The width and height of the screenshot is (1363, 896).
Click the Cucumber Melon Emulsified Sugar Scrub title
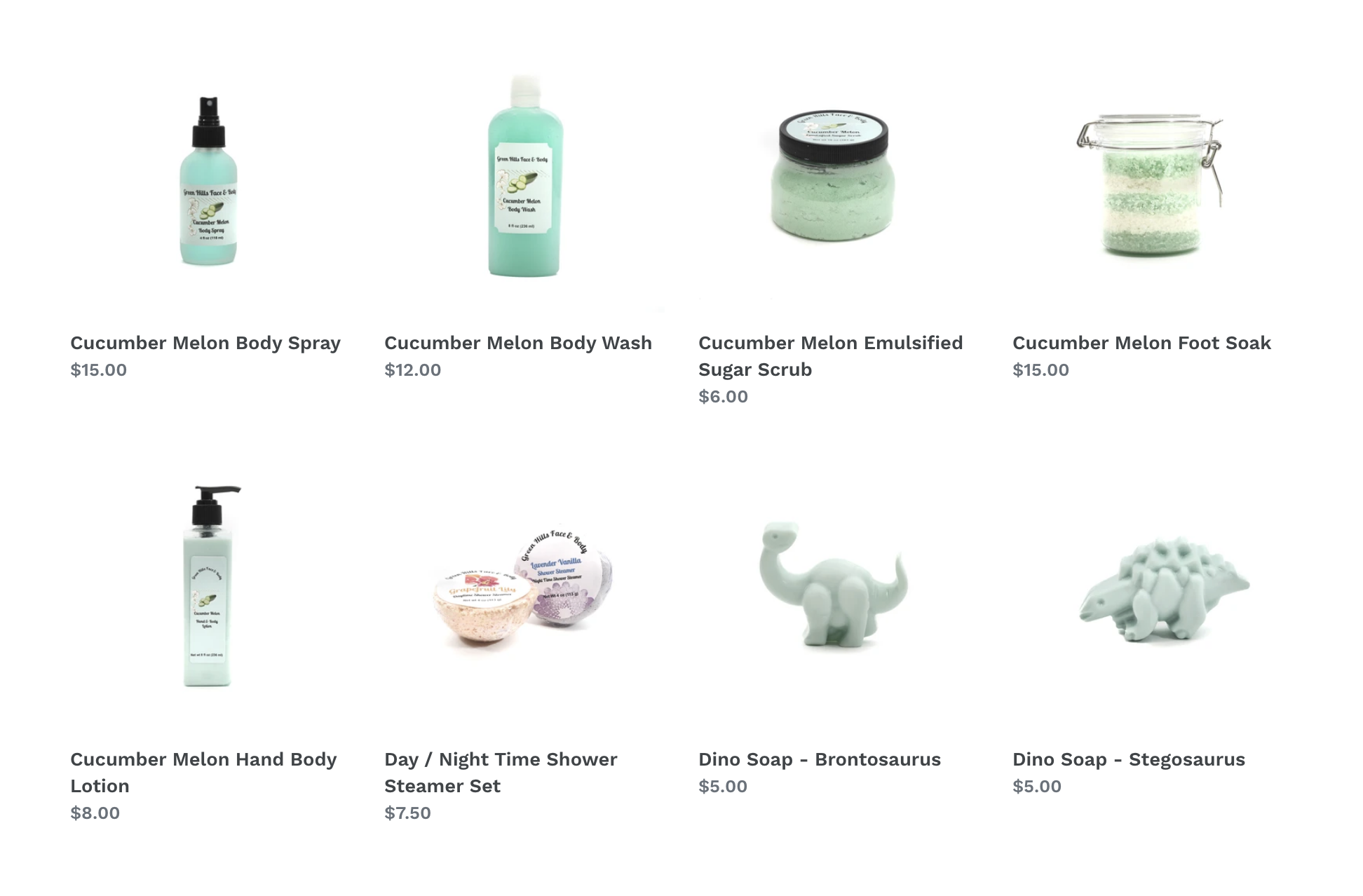(831, 356)
